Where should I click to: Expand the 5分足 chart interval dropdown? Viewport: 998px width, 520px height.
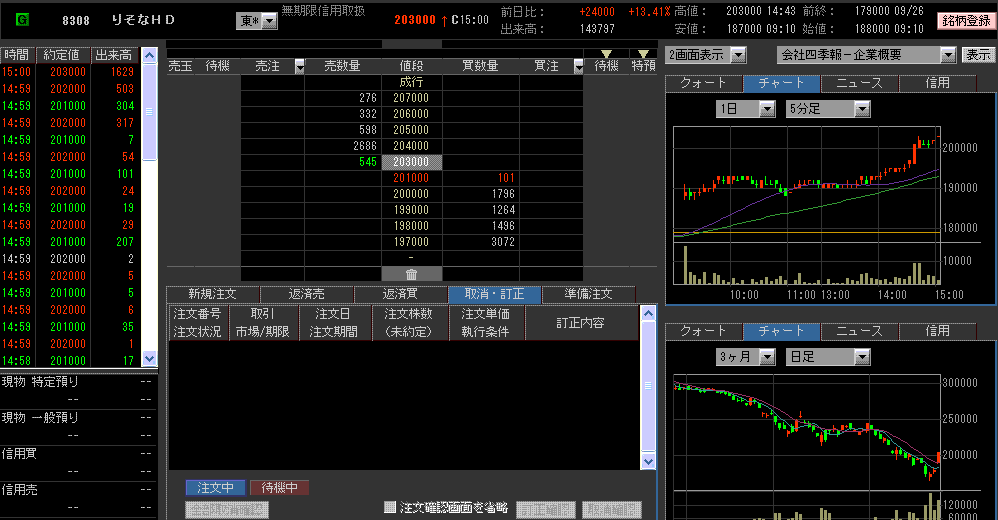pos(861,109)
